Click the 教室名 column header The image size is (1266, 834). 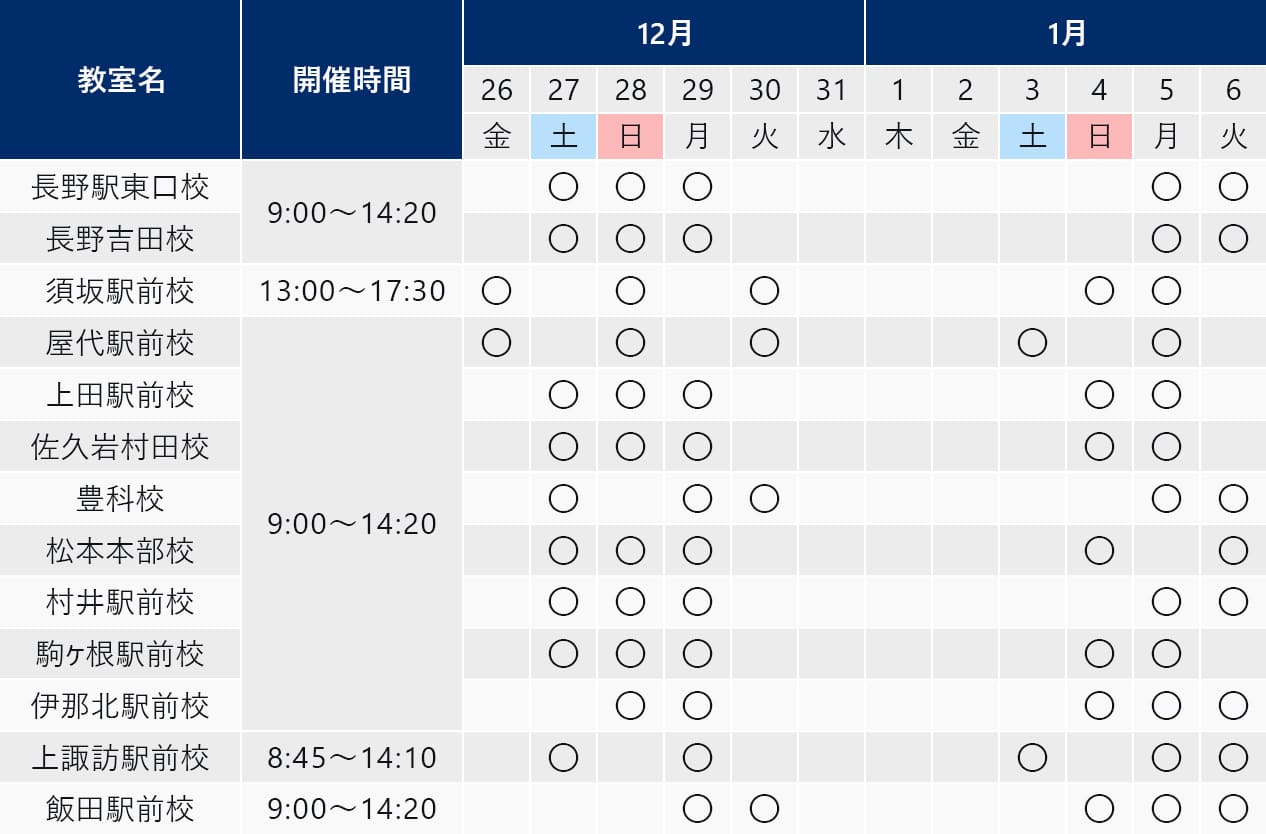coord(121,80)
